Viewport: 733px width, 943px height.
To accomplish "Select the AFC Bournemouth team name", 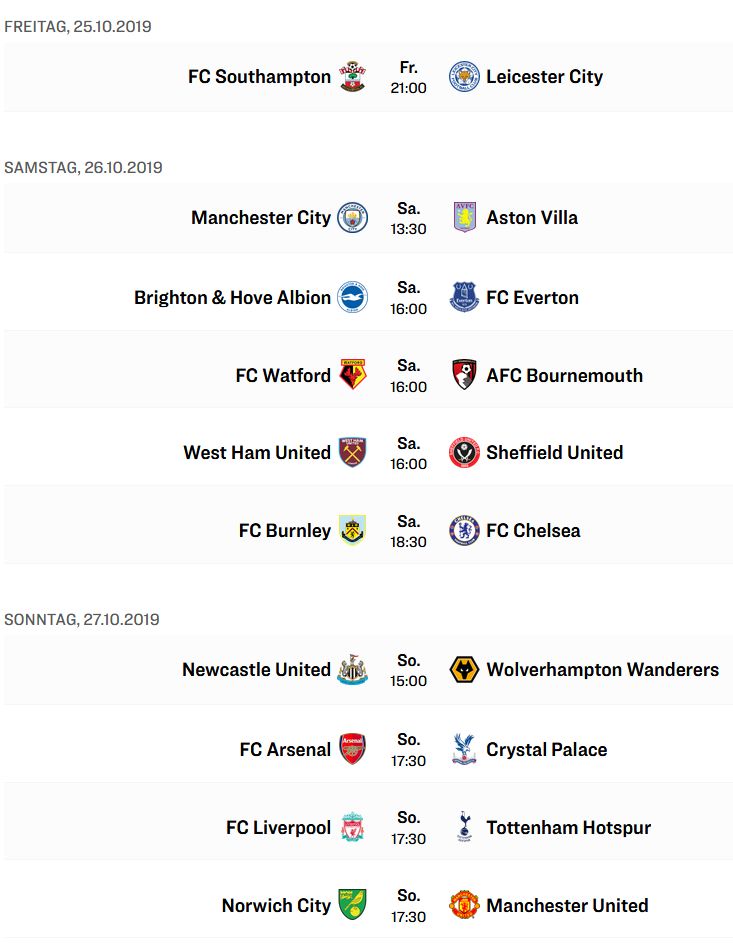I will pyautogui.click(x=564, y=375).
